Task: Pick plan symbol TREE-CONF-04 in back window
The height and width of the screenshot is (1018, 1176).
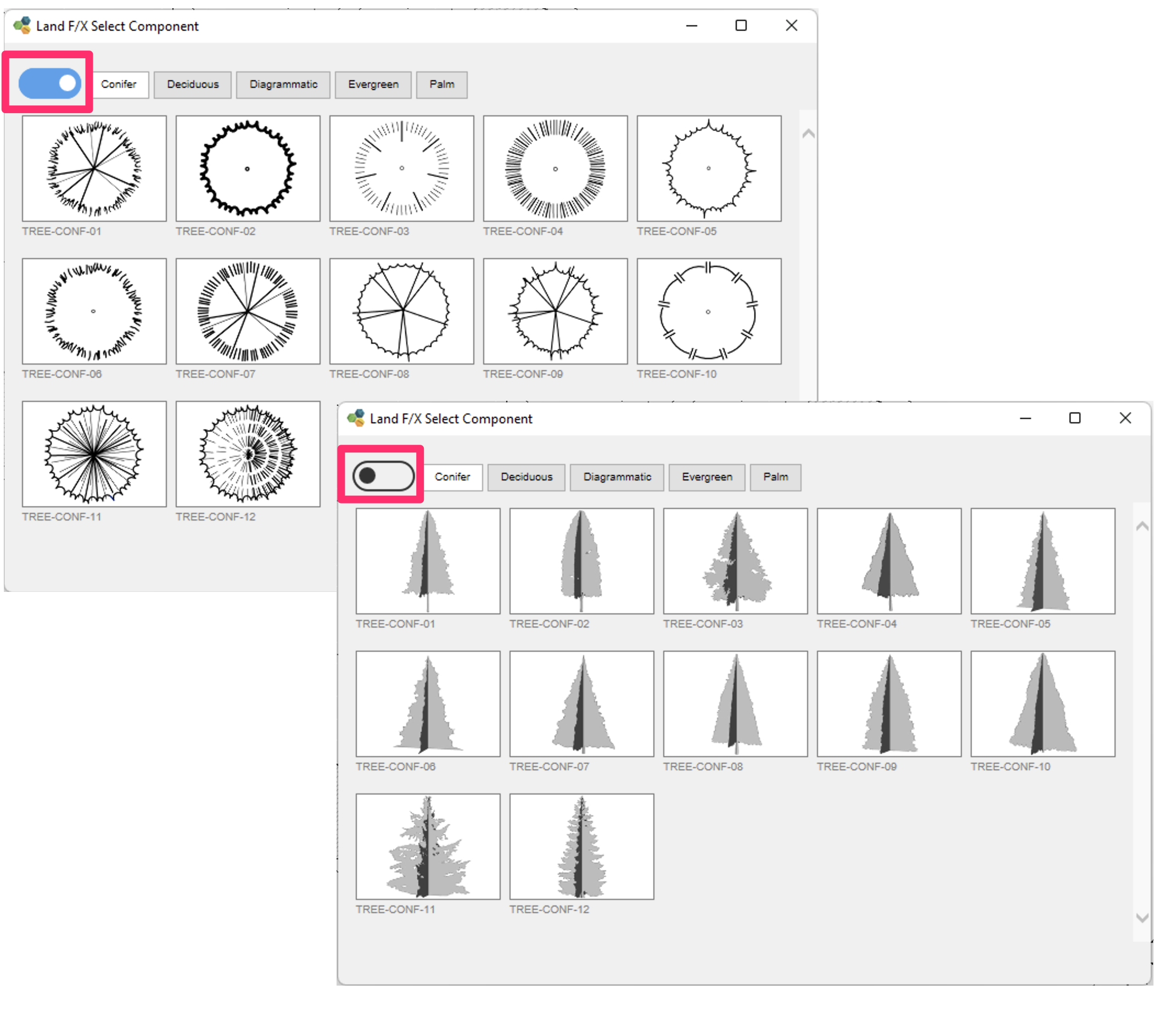Action: 556,169
